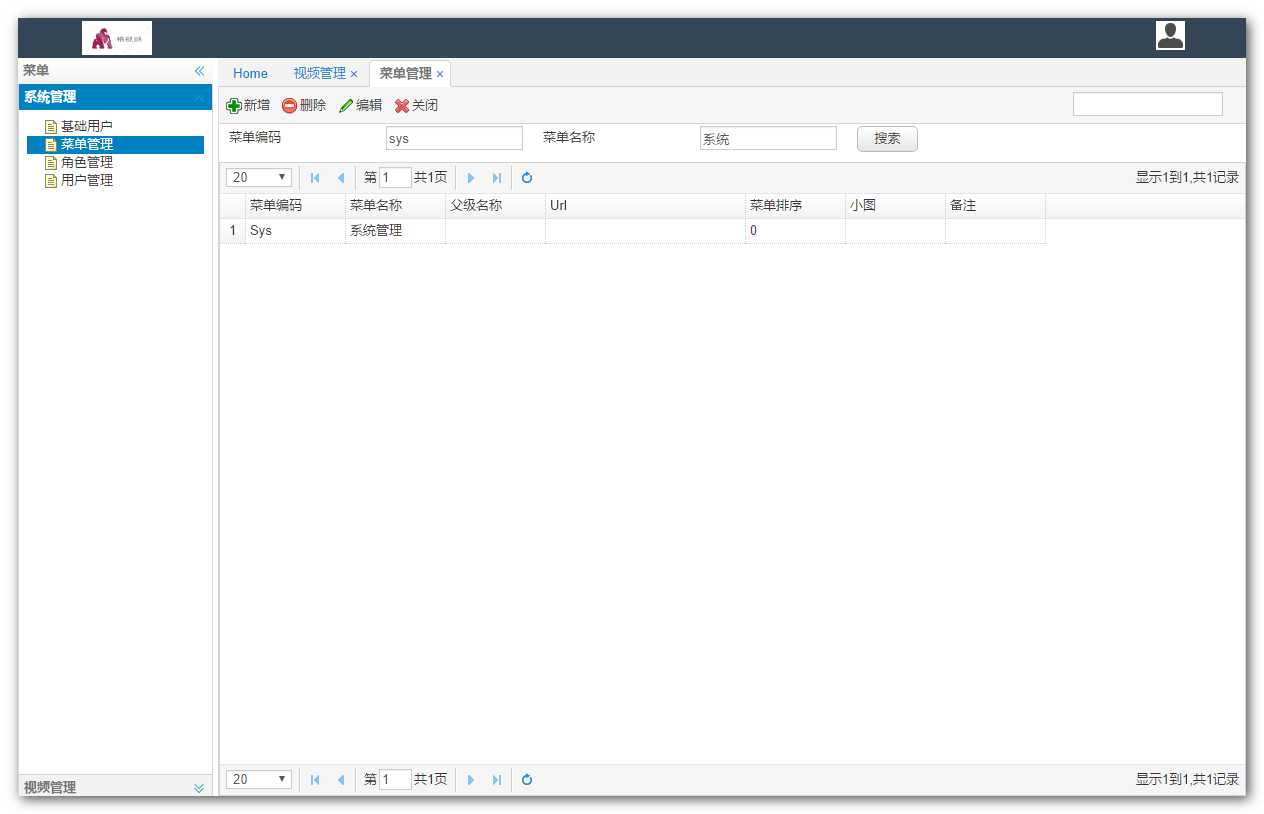1264x814 pixels.
Task: Open the user avatar icon
Action: [1170, 35]
